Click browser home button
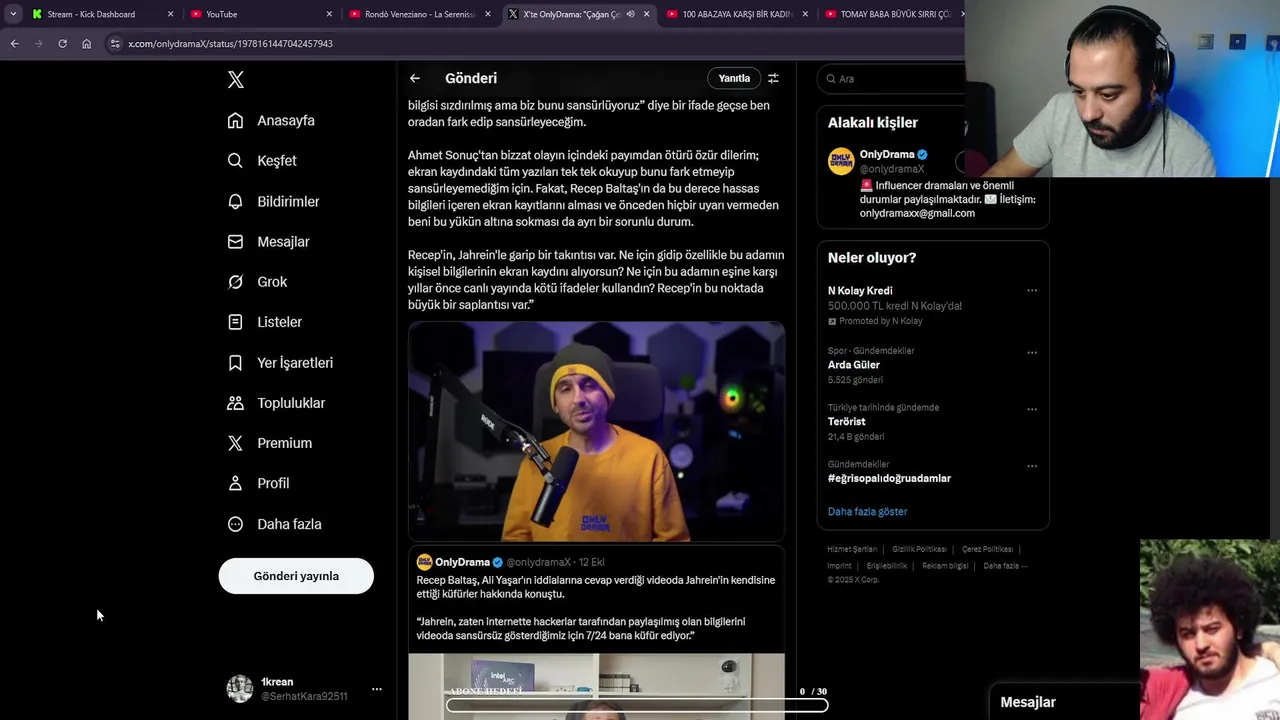The height and width of the screenshot is (720, 1280). point(86,44)
